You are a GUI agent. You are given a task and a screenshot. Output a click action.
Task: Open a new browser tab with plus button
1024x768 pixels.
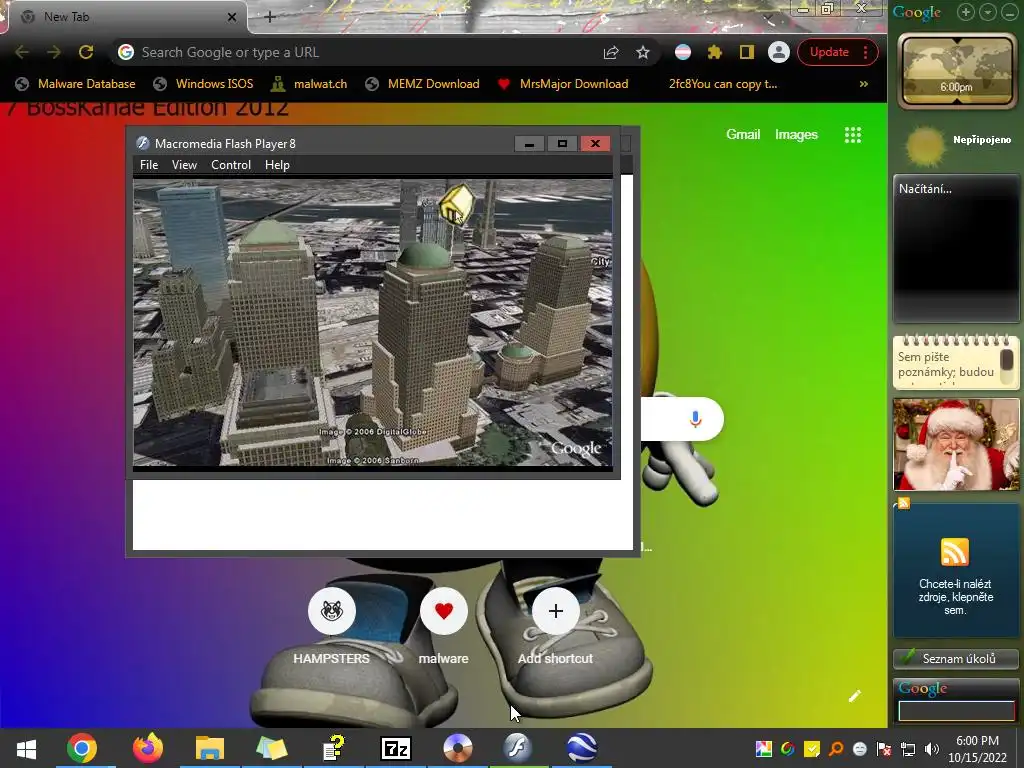270,17
